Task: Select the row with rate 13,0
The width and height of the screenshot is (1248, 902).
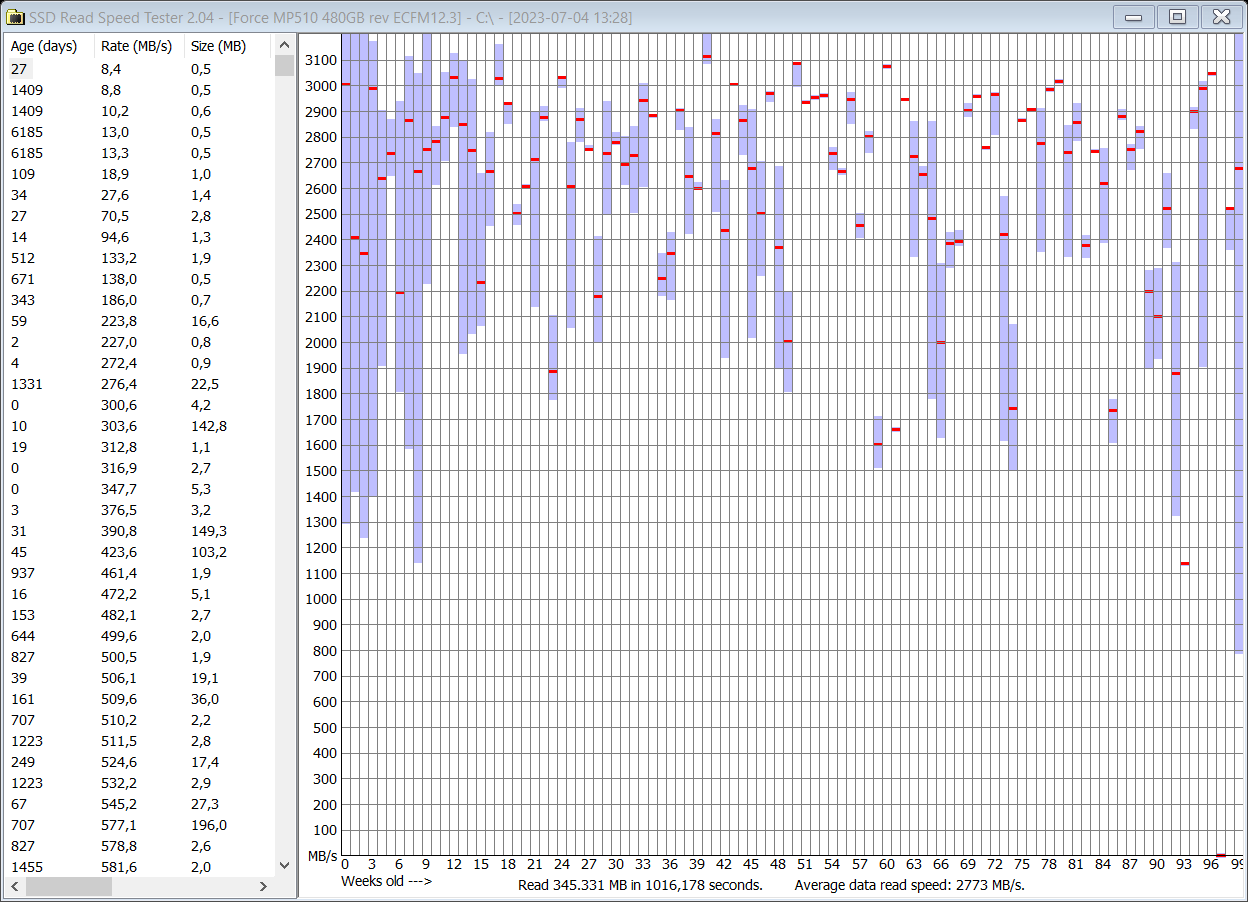Action: coord(139,132)
